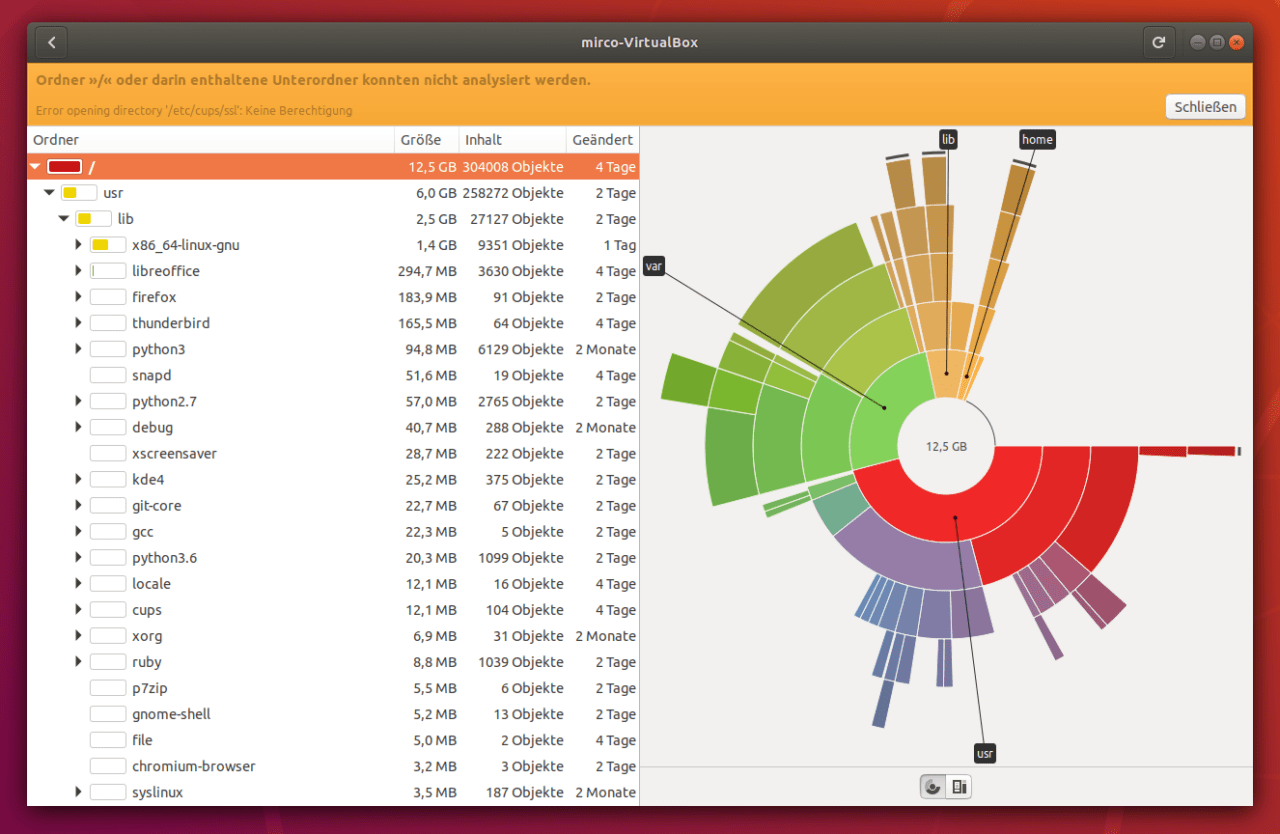This screenshot has height=834, width=1280.
Task: Expand the libreoffice folder
Action: pyautogui.click(x=78, y=270)
